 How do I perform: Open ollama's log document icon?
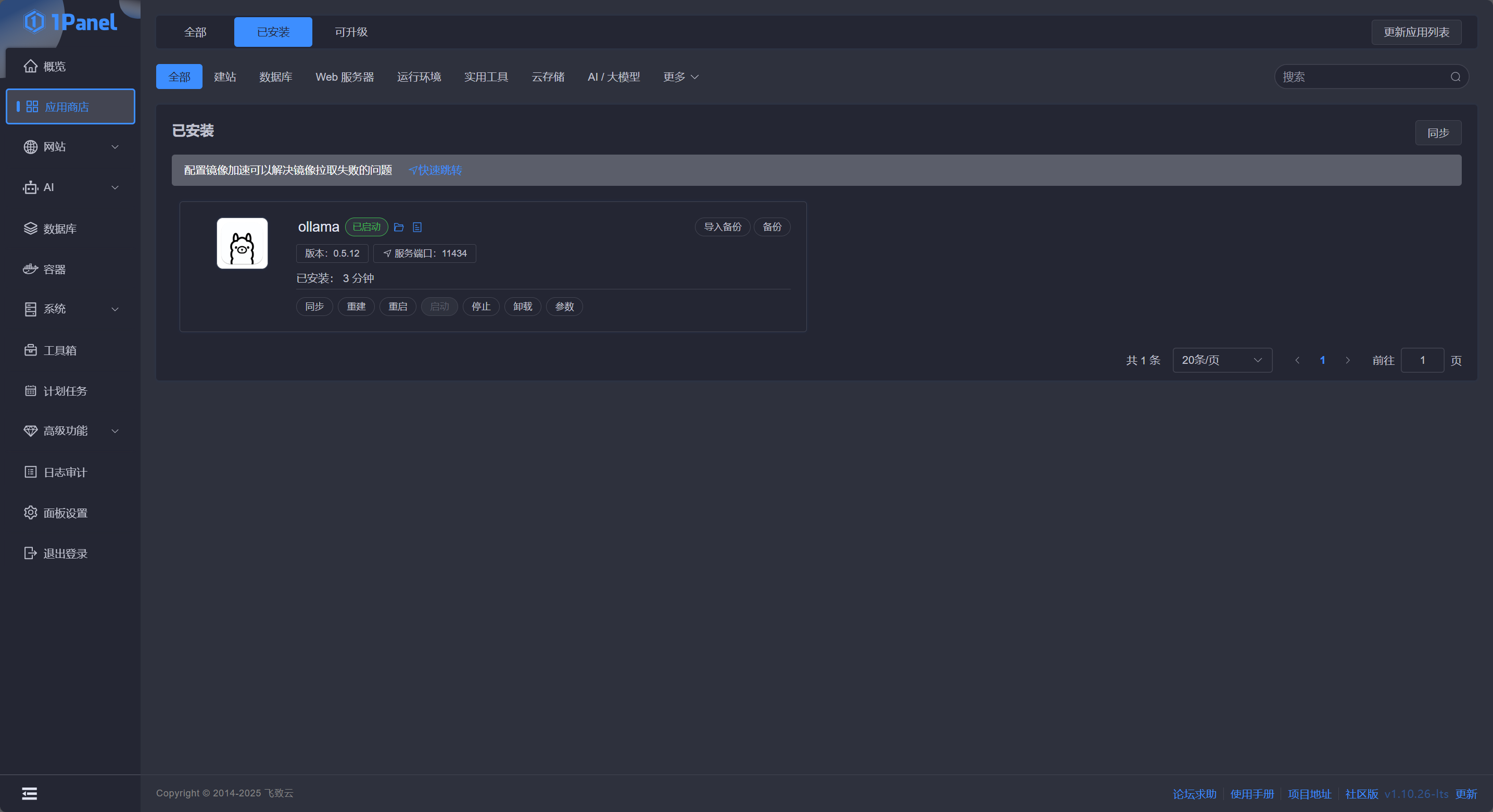(417, 227)
